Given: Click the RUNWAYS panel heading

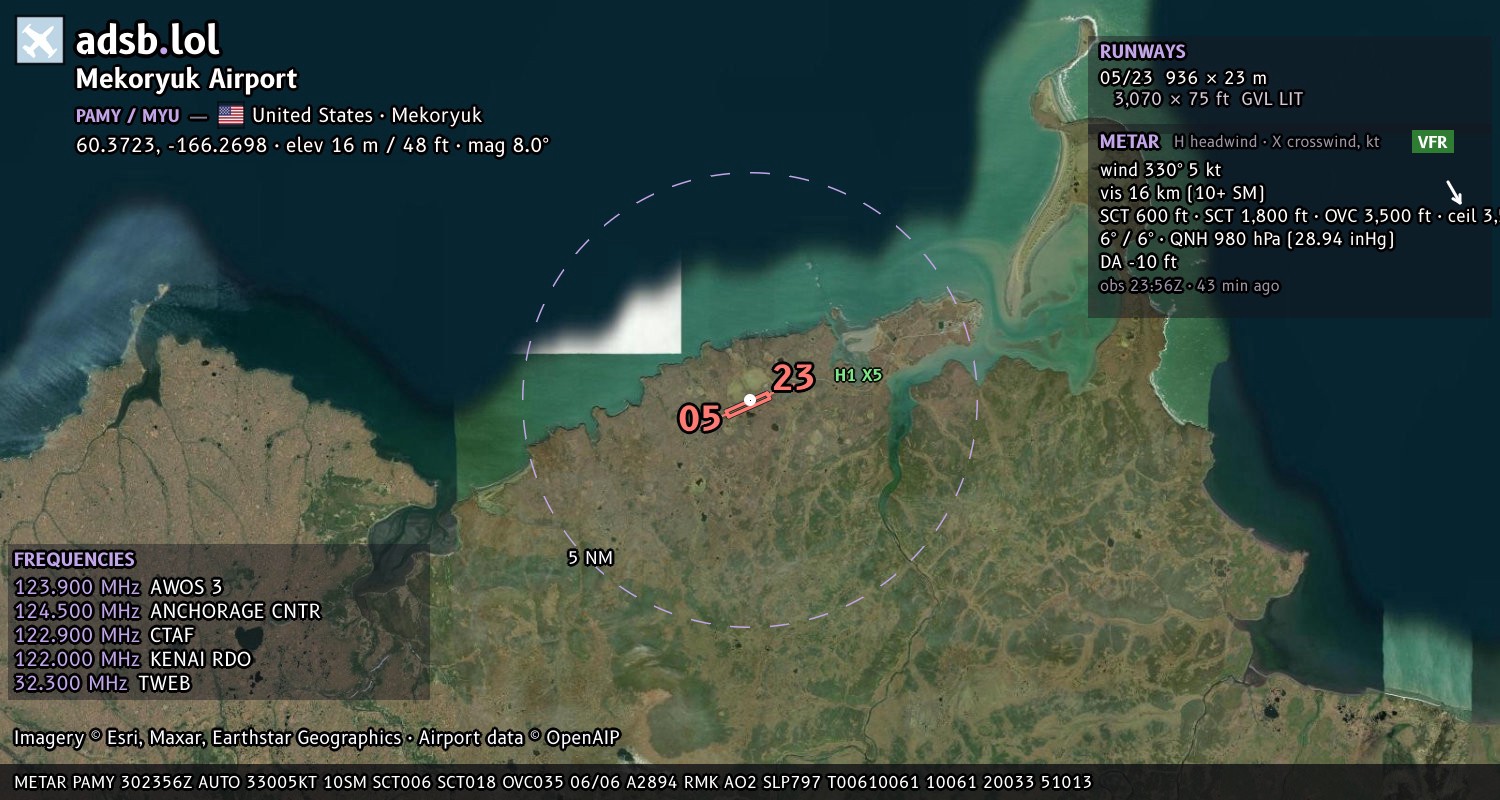Looking at the screenshot, I should 1142,52.
